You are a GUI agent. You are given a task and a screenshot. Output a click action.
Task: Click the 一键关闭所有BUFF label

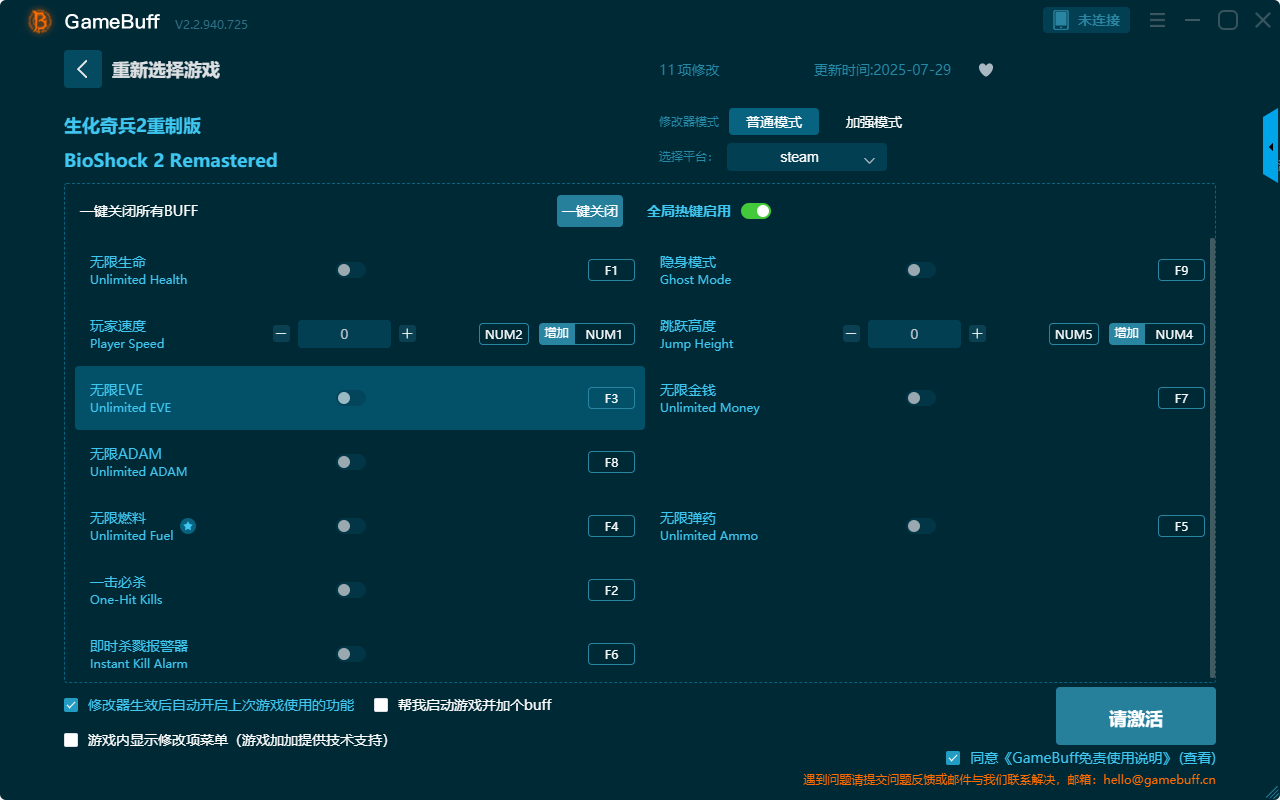[139, 211]
